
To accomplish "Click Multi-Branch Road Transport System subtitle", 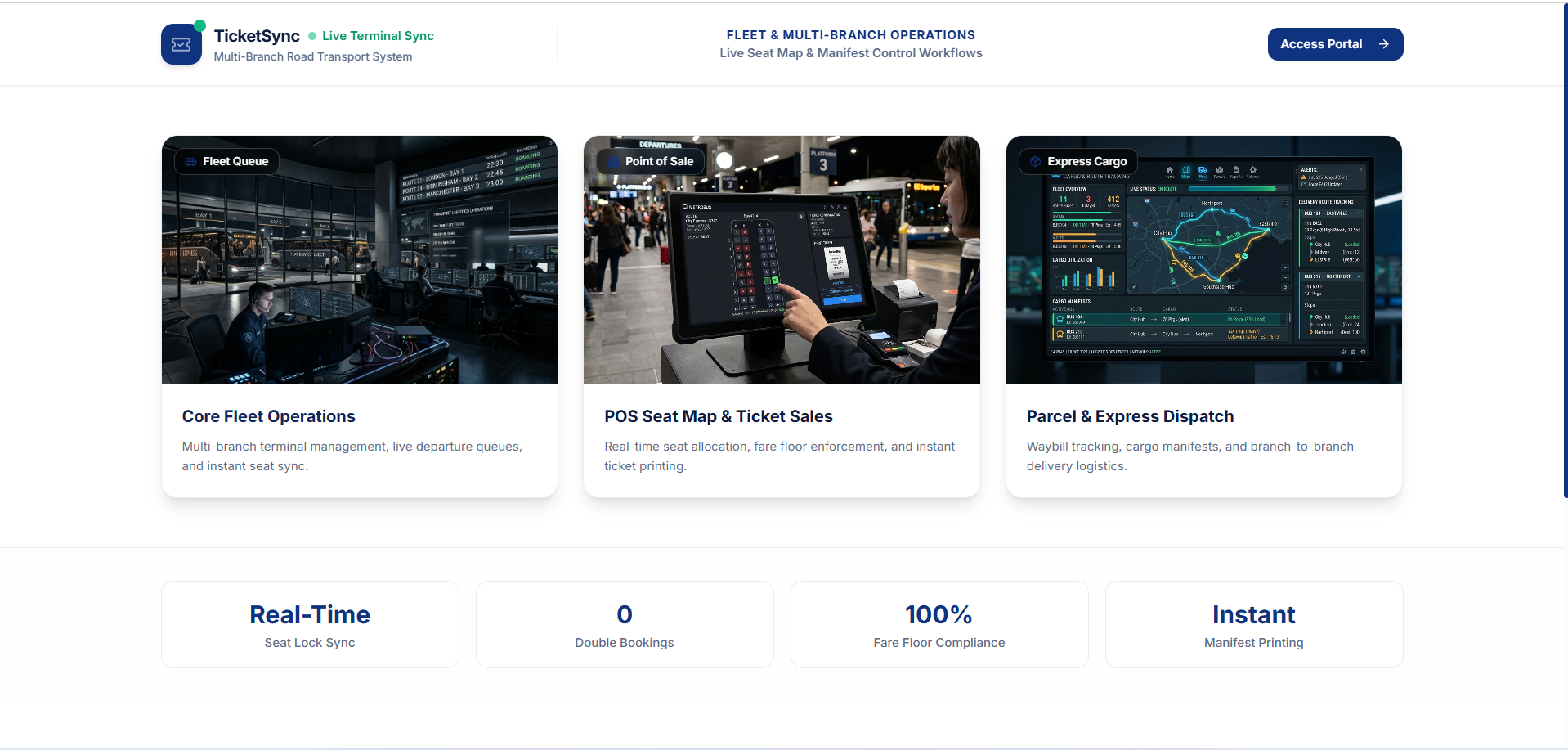I will (x=313, y=56).
